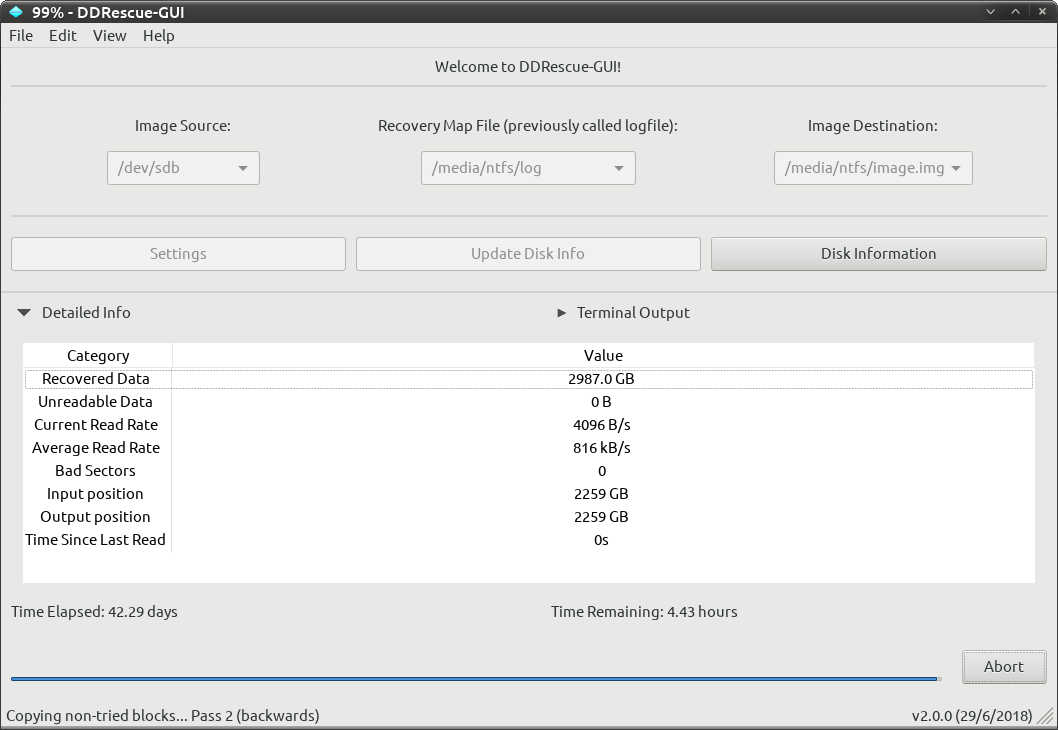Click the 816 kB/s value cell
1058x730 pixels.
[x=601, y=448]
